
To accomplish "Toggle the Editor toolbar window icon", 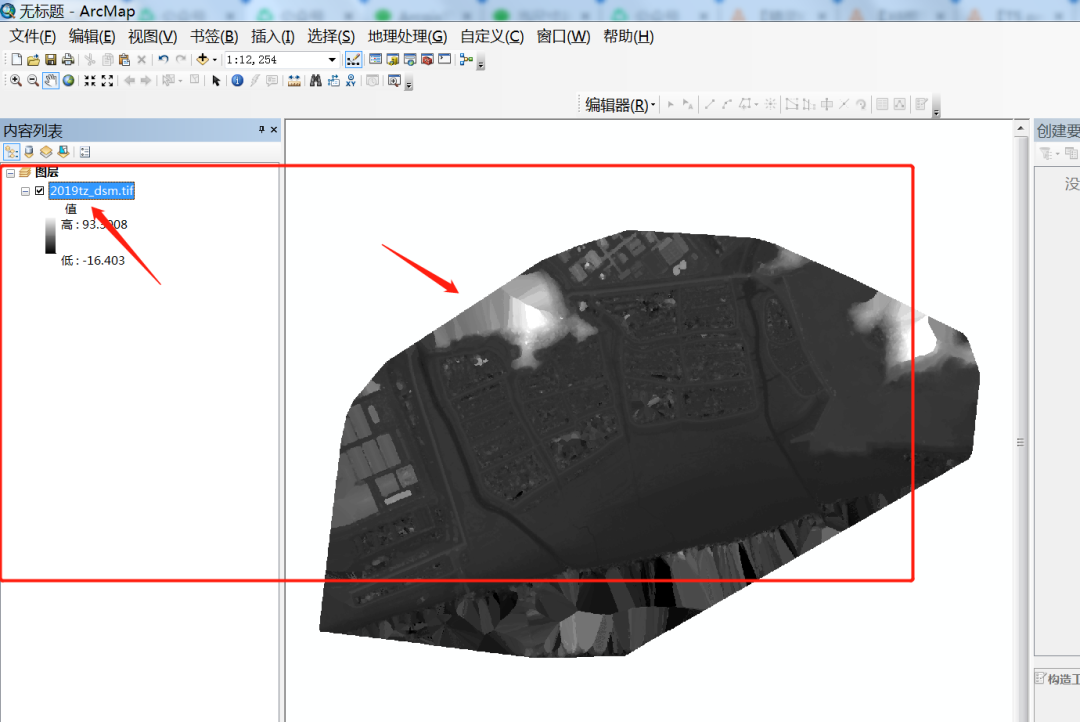I will pyautogui.click(x=354, y=60).
